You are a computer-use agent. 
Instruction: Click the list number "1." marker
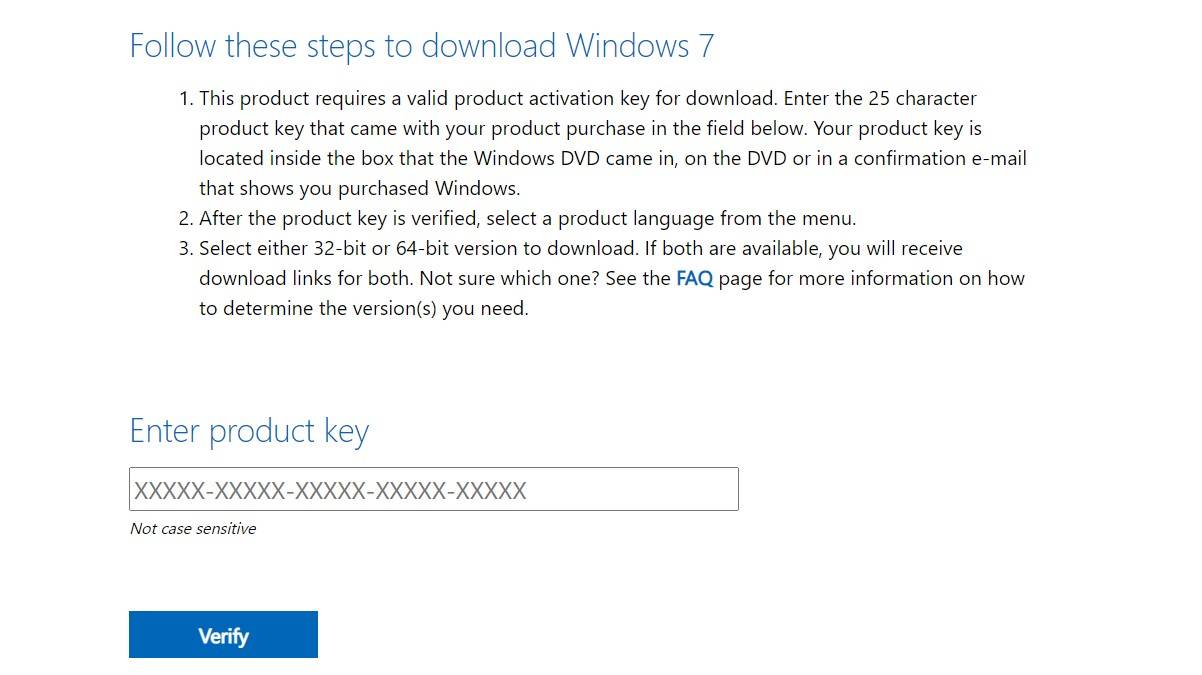coord(186,99)
